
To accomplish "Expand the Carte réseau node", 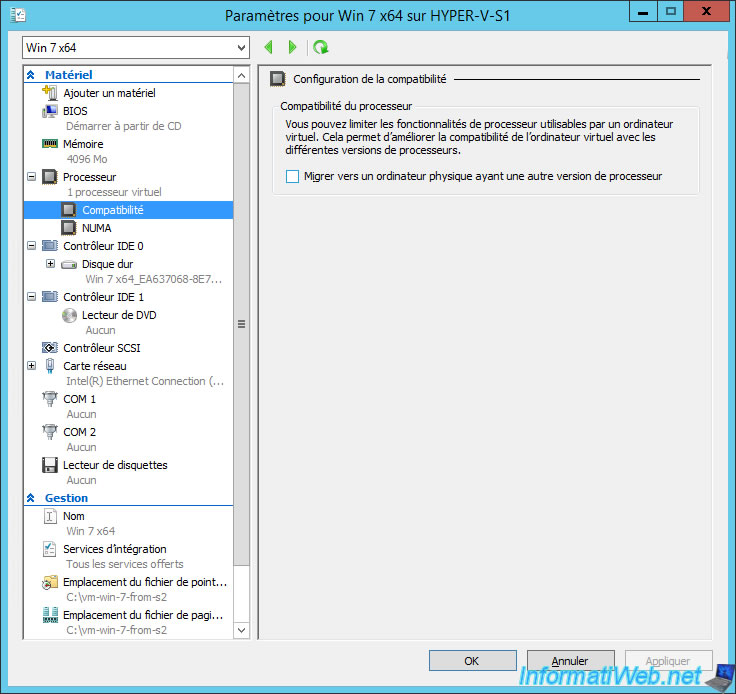I will click(x=31, y=366).
